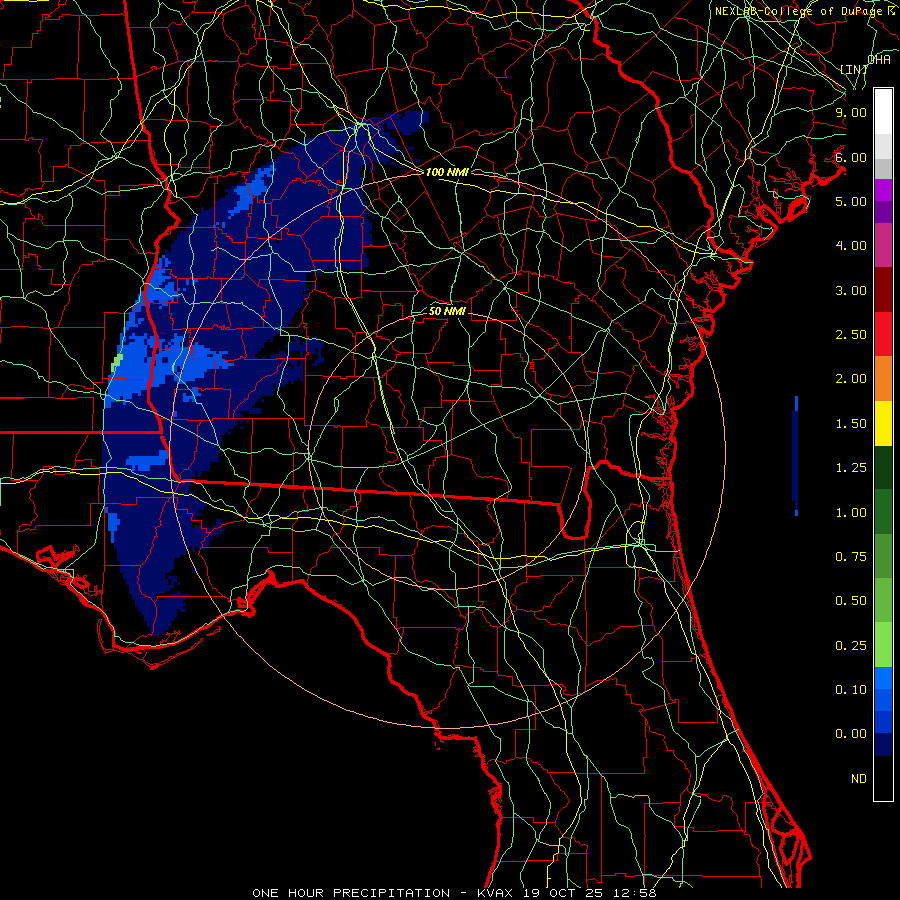Viewport: 900px width, 900px height.
Task: Click the 9.00 legend value
Action: tap(851, 112)
